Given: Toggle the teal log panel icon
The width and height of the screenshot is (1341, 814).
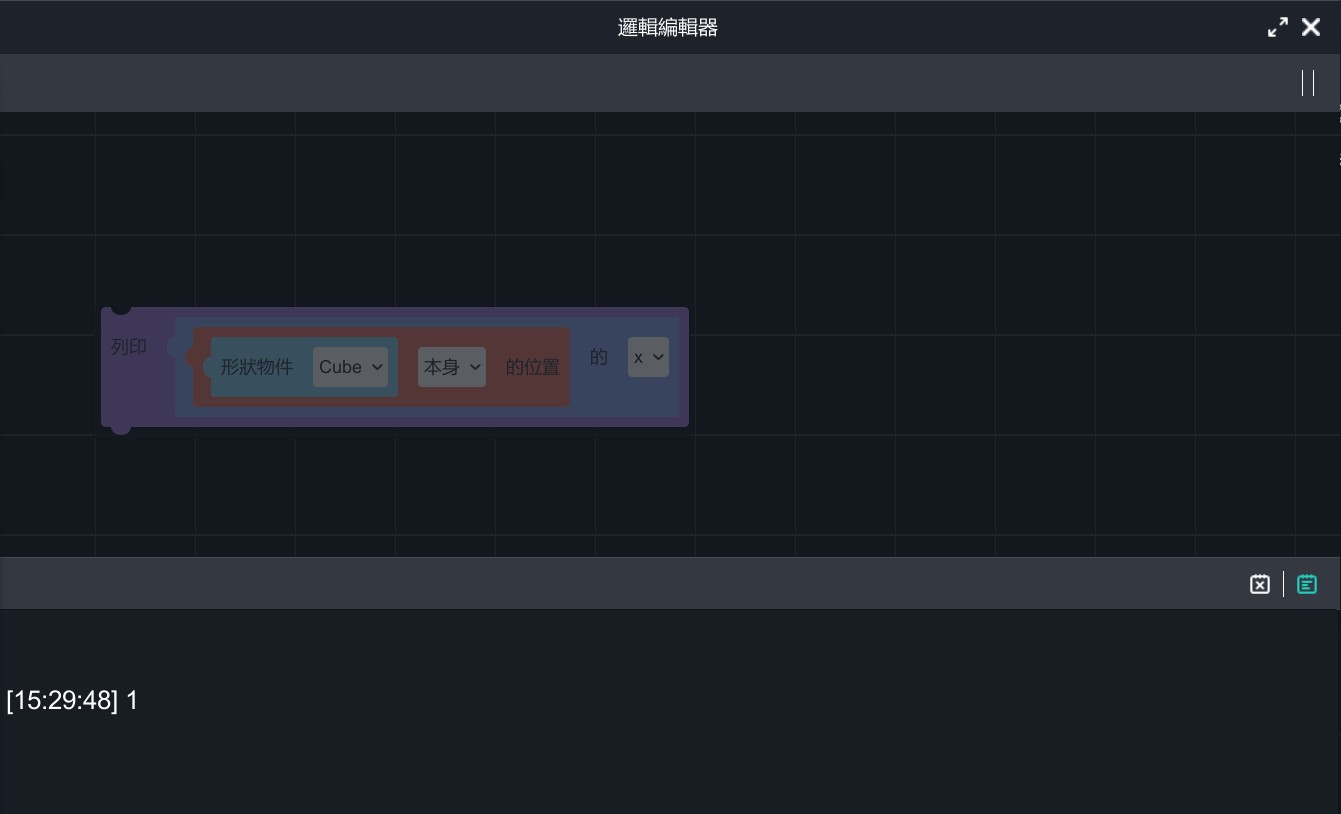Looking at the screenshot, I should point(1306,584).
